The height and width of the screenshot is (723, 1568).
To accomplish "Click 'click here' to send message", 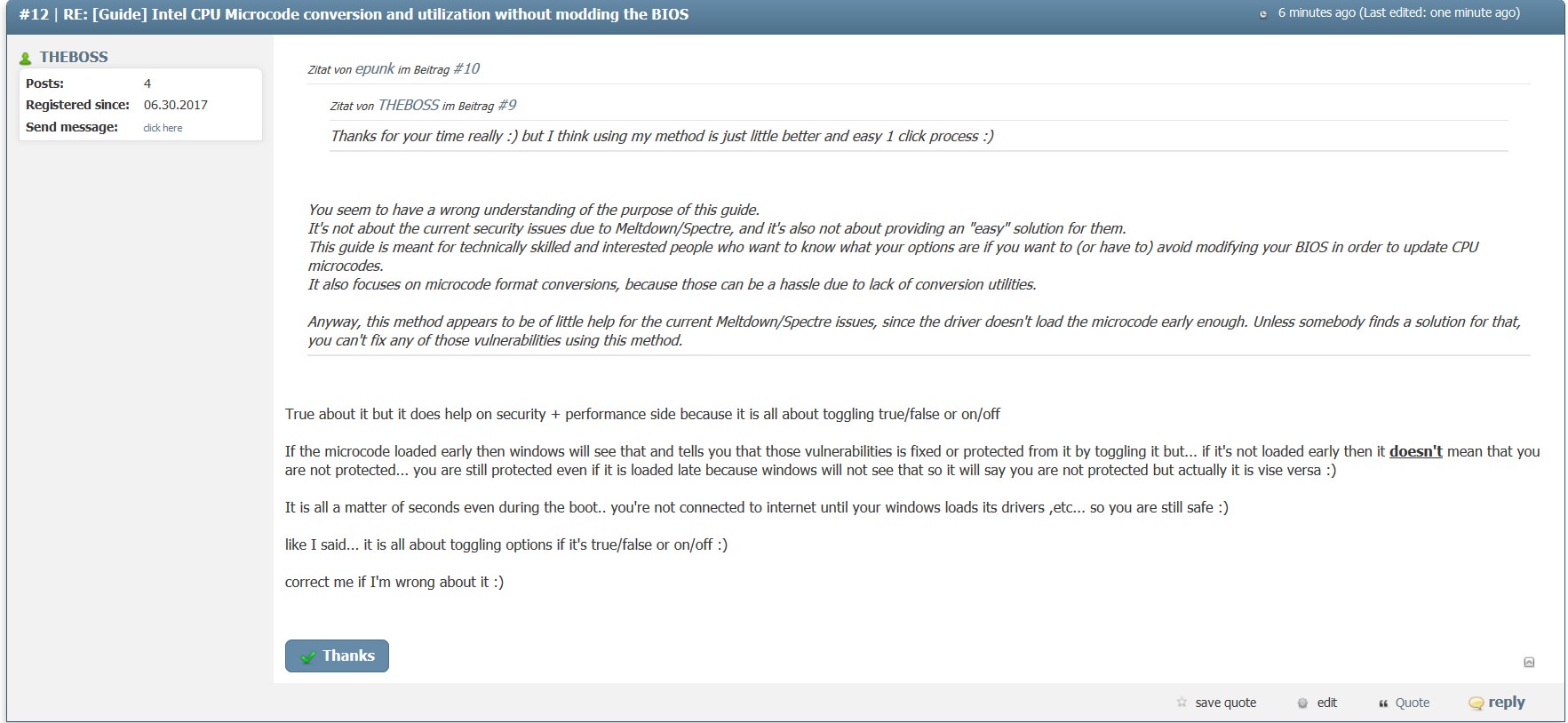I will click(x=163, y=128).
